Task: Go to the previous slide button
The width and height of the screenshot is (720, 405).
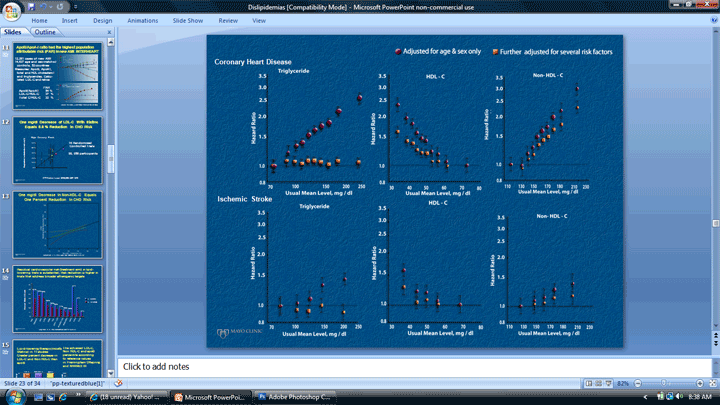Action: pyautogui.click(x=715, y=337)
